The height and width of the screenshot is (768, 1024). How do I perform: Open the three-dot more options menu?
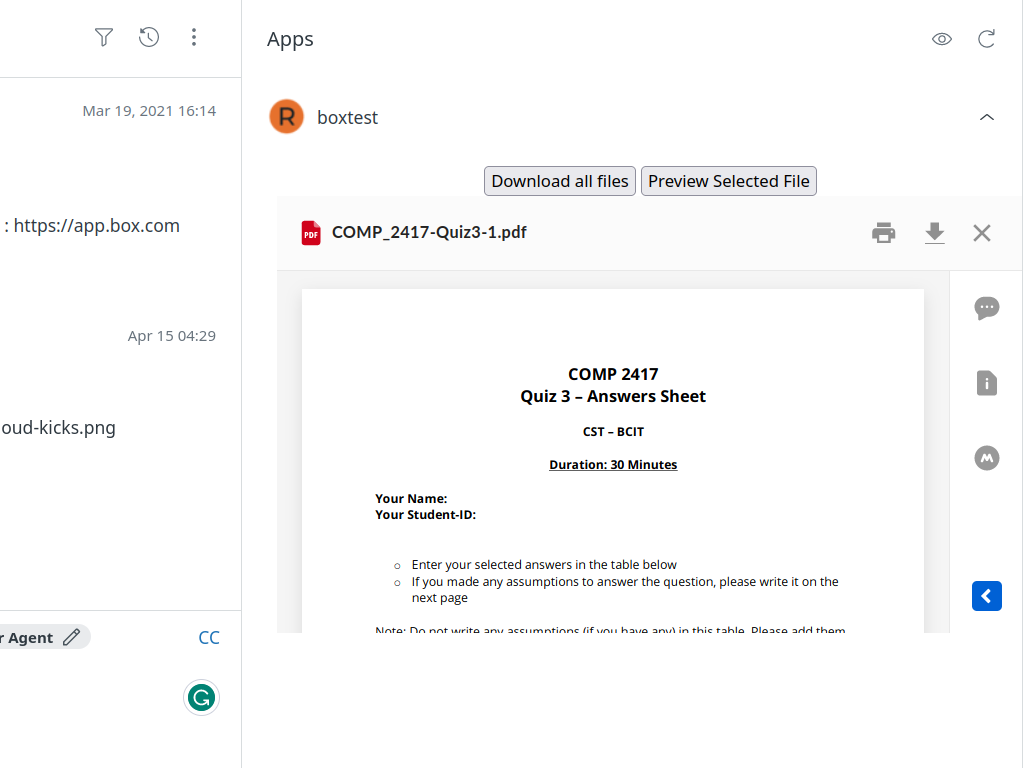194,38
